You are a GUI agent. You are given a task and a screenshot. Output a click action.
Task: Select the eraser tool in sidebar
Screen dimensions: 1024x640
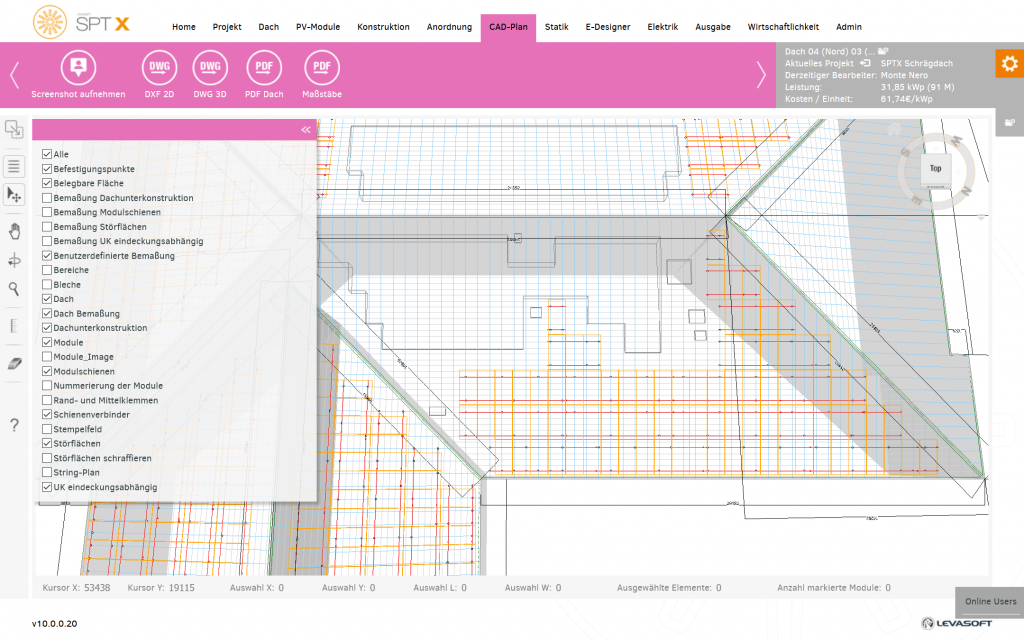click(x=14, y=363)
